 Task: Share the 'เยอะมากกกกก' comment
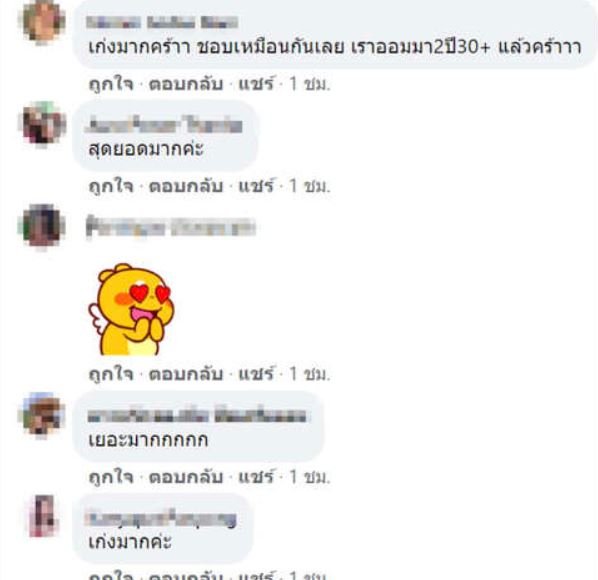[256, 477]
